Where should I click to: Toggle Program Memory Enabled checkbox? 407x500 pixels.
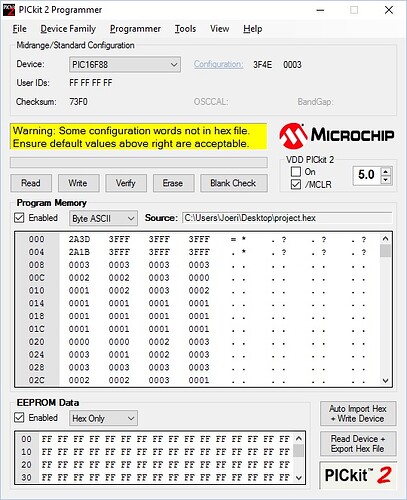pyautogui.click(x=19, y=218)
